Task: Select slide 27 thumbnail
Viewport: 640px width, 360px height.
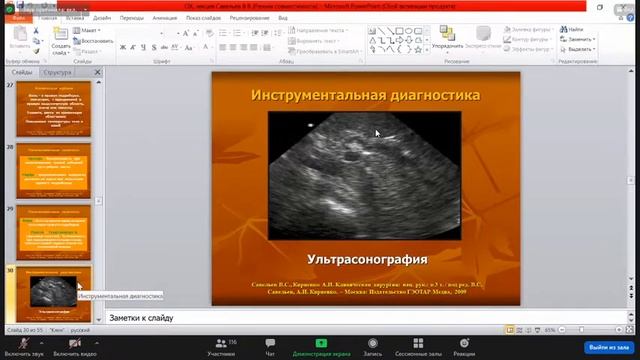Action: tap(53, 109)
